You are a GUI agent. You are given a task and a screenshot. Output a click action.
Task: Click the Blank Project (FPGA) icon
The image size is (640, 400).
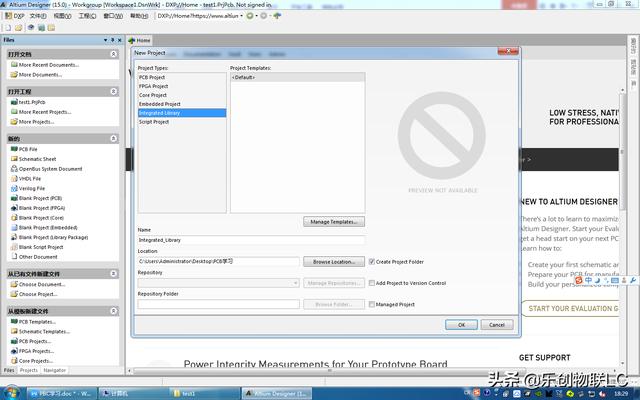(x=14, y=208)
